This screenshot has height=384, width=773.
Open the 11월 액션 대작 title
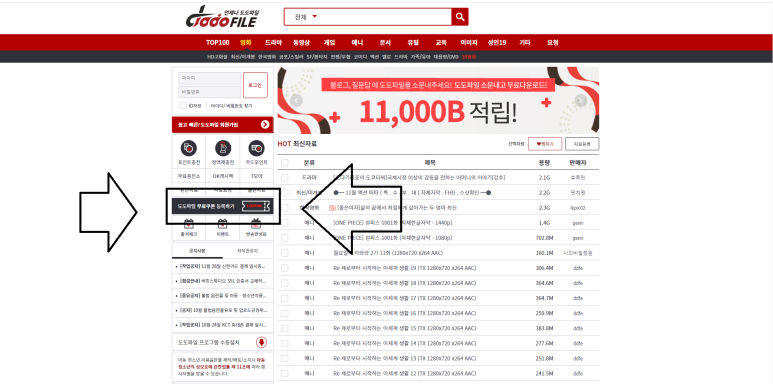pos(412,193)
